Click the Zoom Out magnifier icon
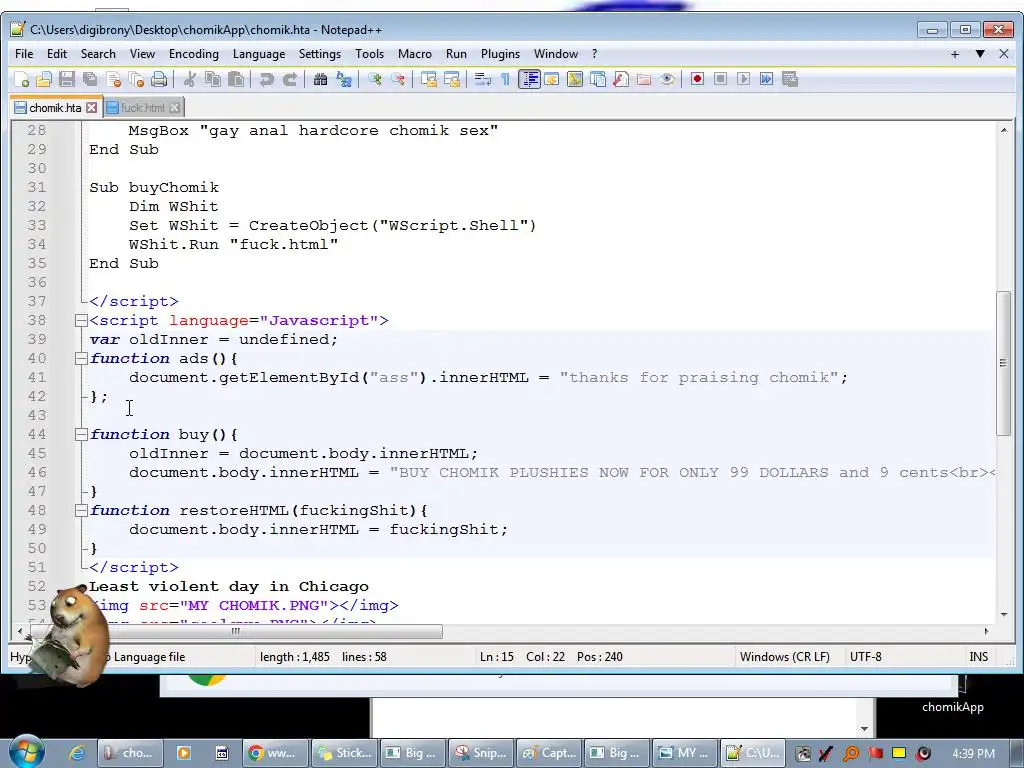This screenshot has height=768, width=1024. (x=397, y=80)
